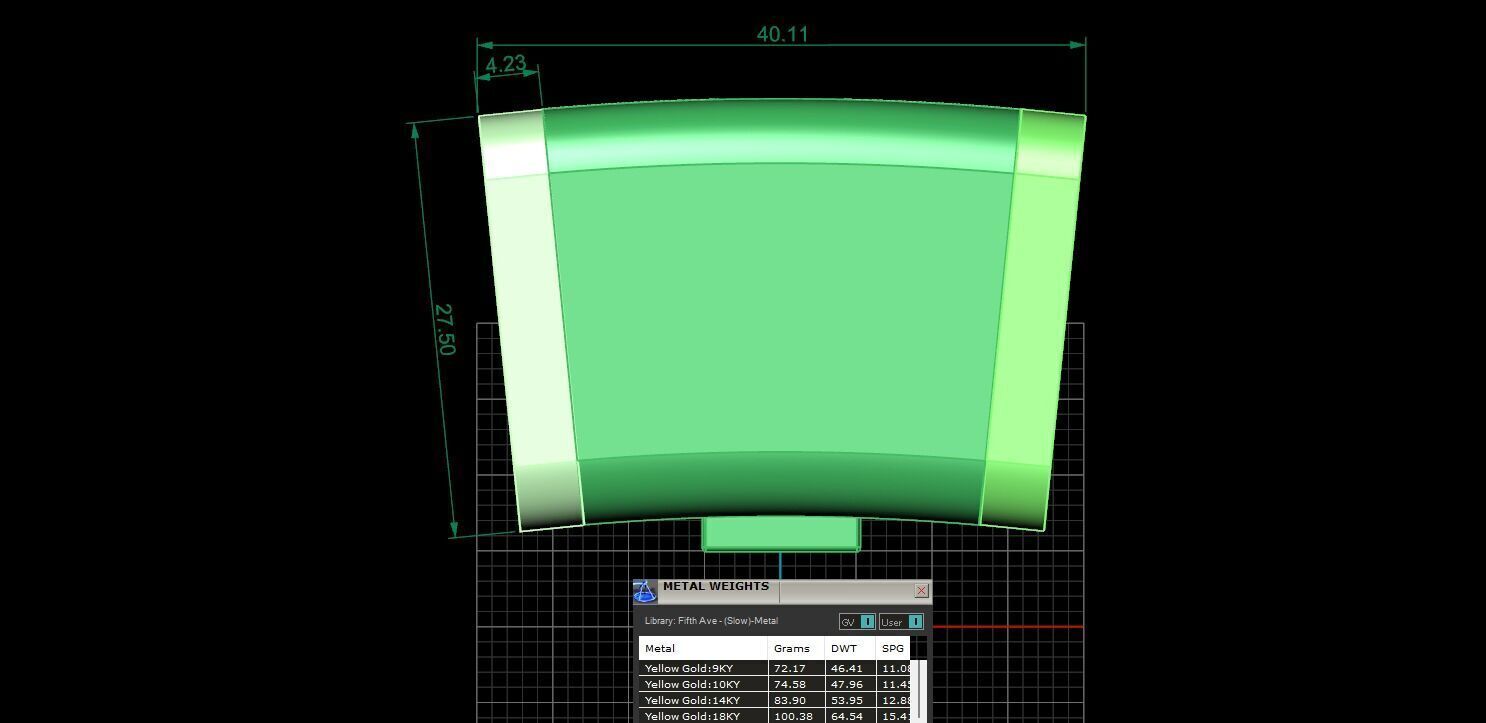Click the 72.17 grams value
1486x723 pixels.
[790, 668]
